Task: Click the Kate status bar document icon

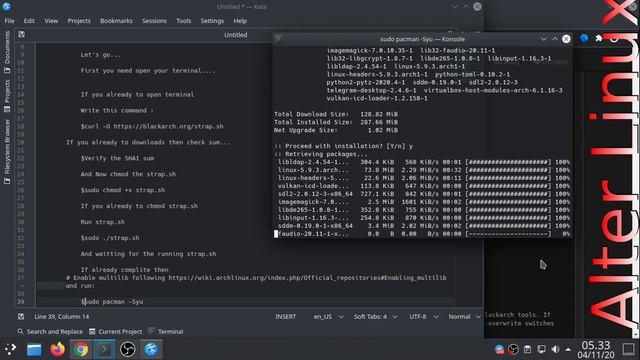Action: [x=21, y=316]
